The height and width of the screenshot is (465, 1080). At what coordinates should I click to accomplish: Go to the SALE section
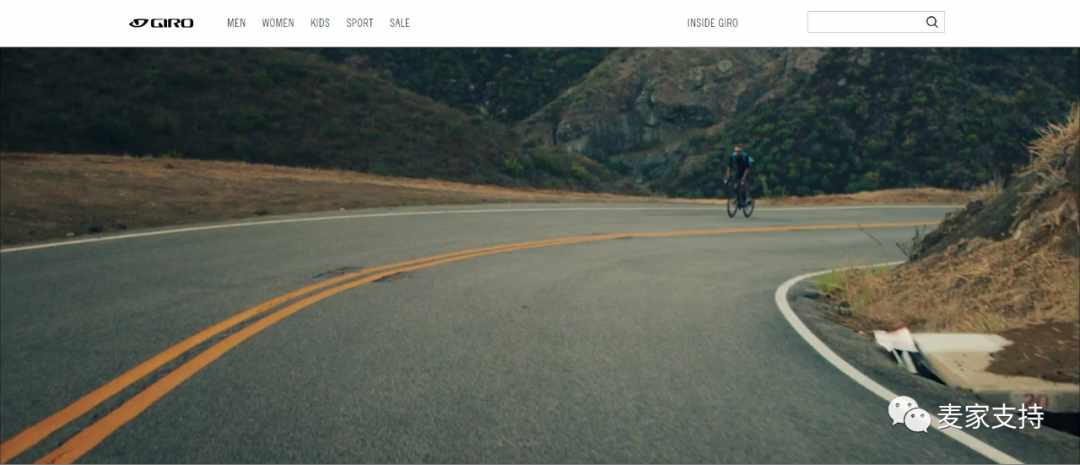click(399, 23)
